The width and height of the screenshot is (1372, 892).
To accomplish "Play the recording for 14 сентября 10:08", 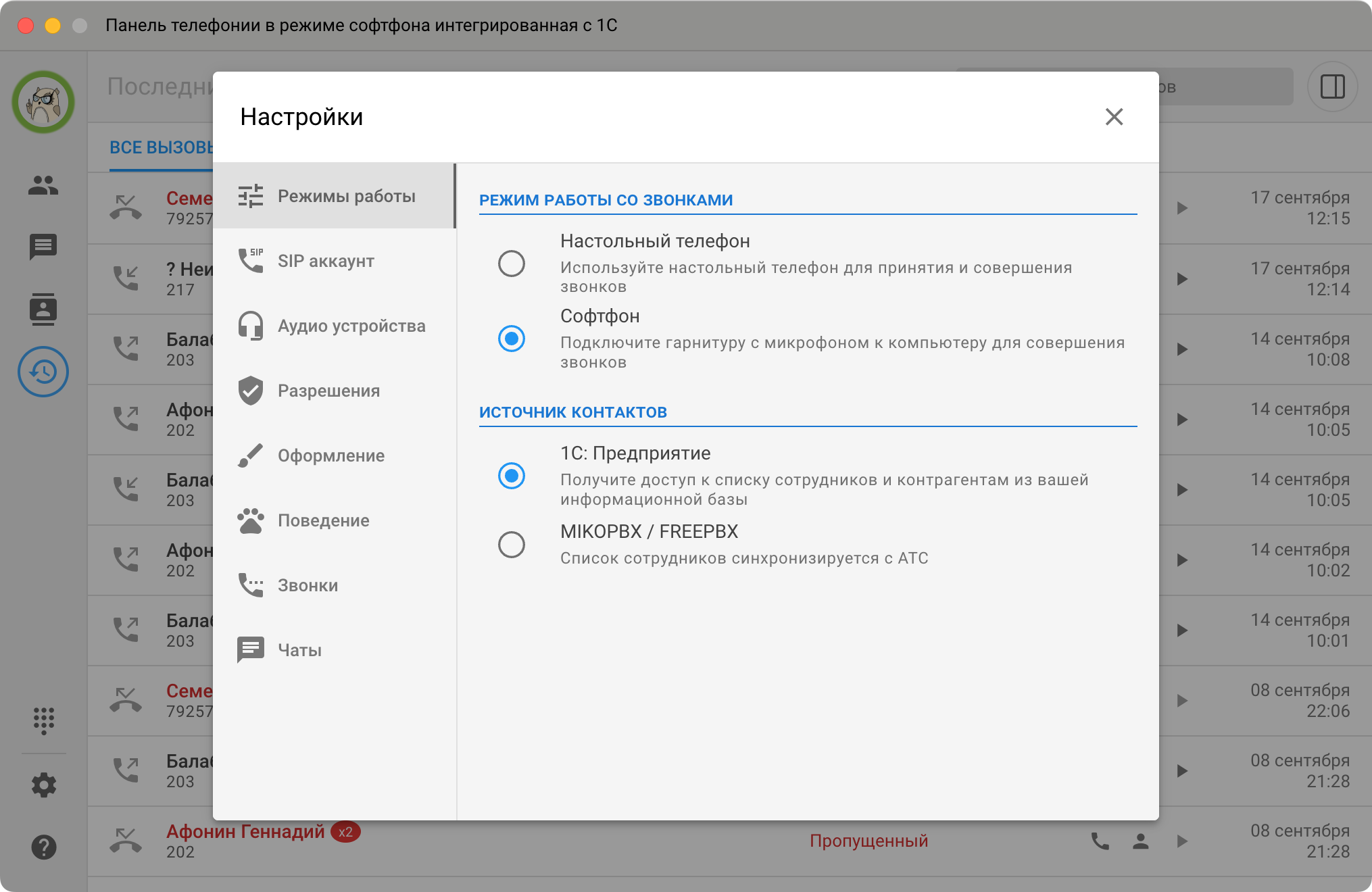I will pyautogui.click(x=1182, y=349).
